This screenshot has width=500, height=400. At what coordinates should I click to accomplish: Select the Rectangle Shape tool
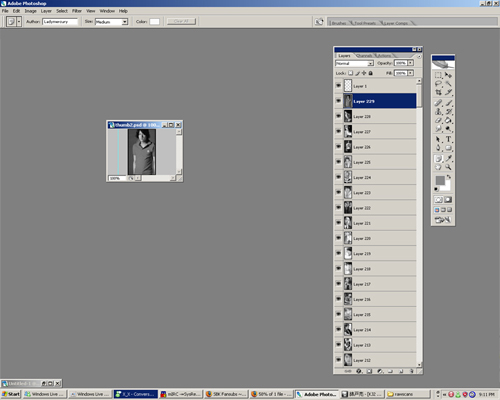click(x=449, y=148)
